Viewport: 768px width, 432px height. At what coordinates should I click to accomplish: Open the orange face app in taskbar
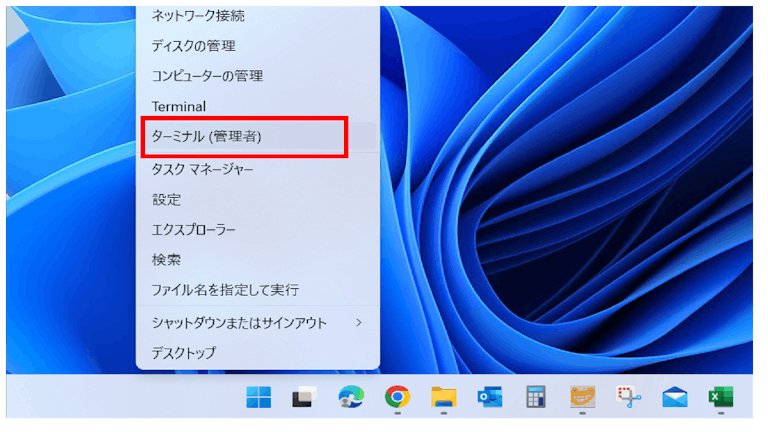[x=582, y=397]
